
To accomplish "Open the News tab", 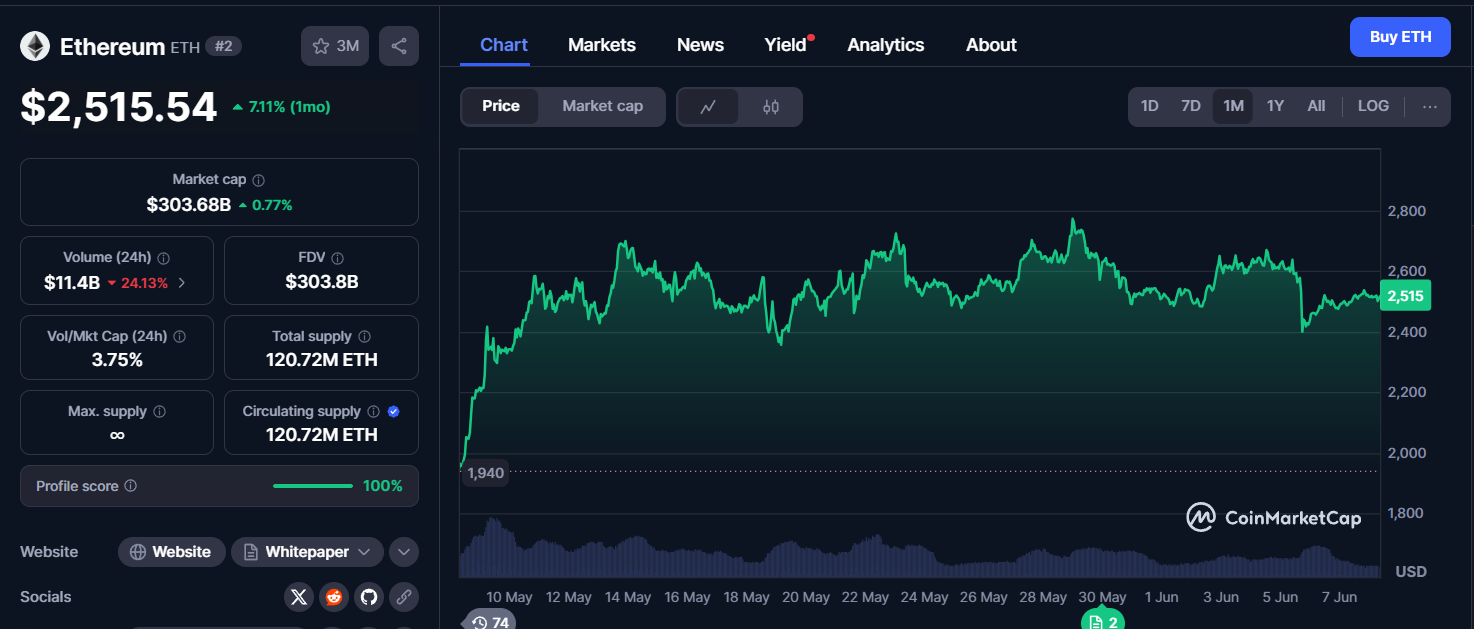I will click(700, 45).
